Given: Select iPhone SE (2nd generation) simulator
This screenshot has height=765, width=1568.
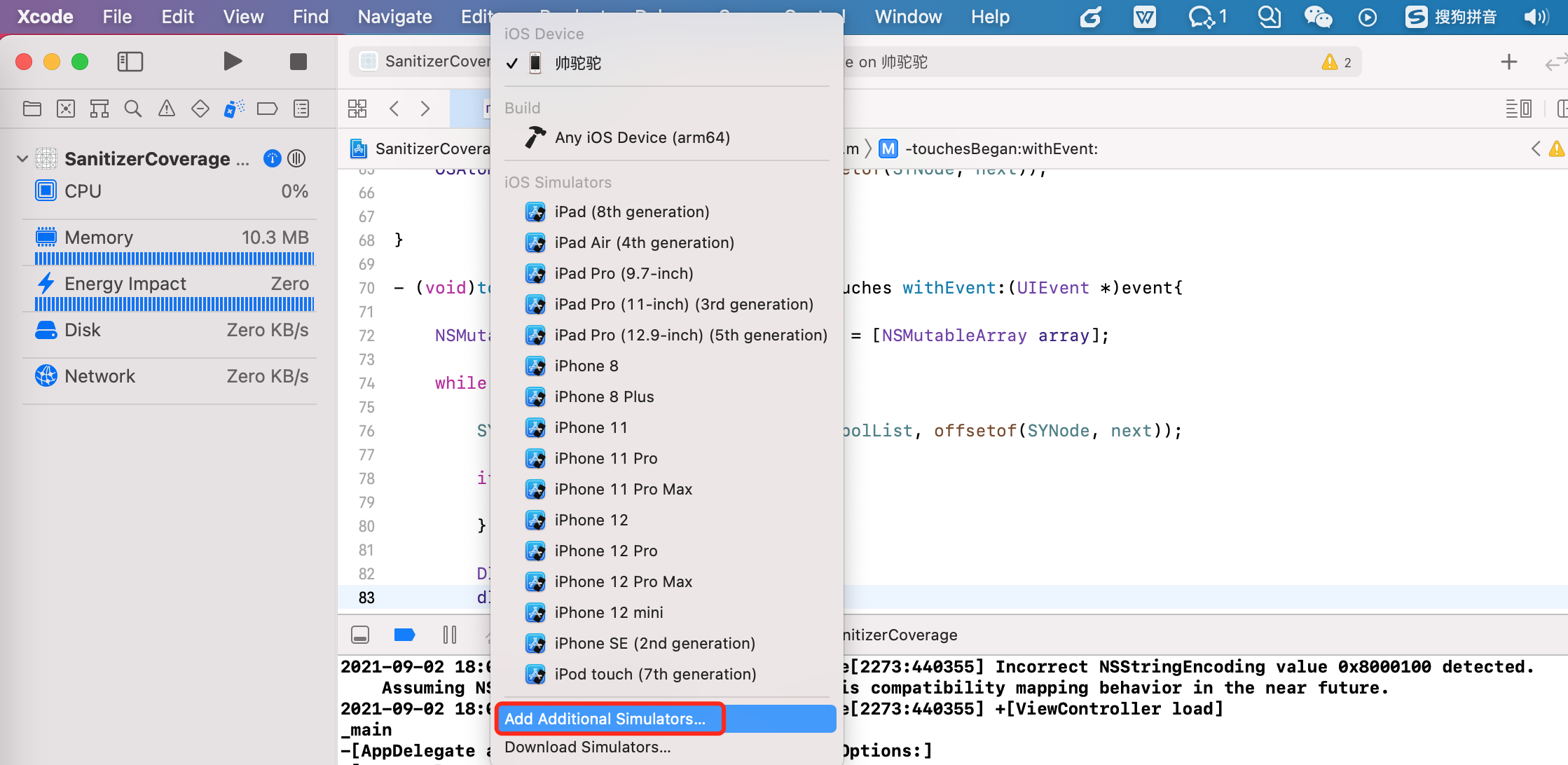Looking at the screenshot, I should (666, 643).
